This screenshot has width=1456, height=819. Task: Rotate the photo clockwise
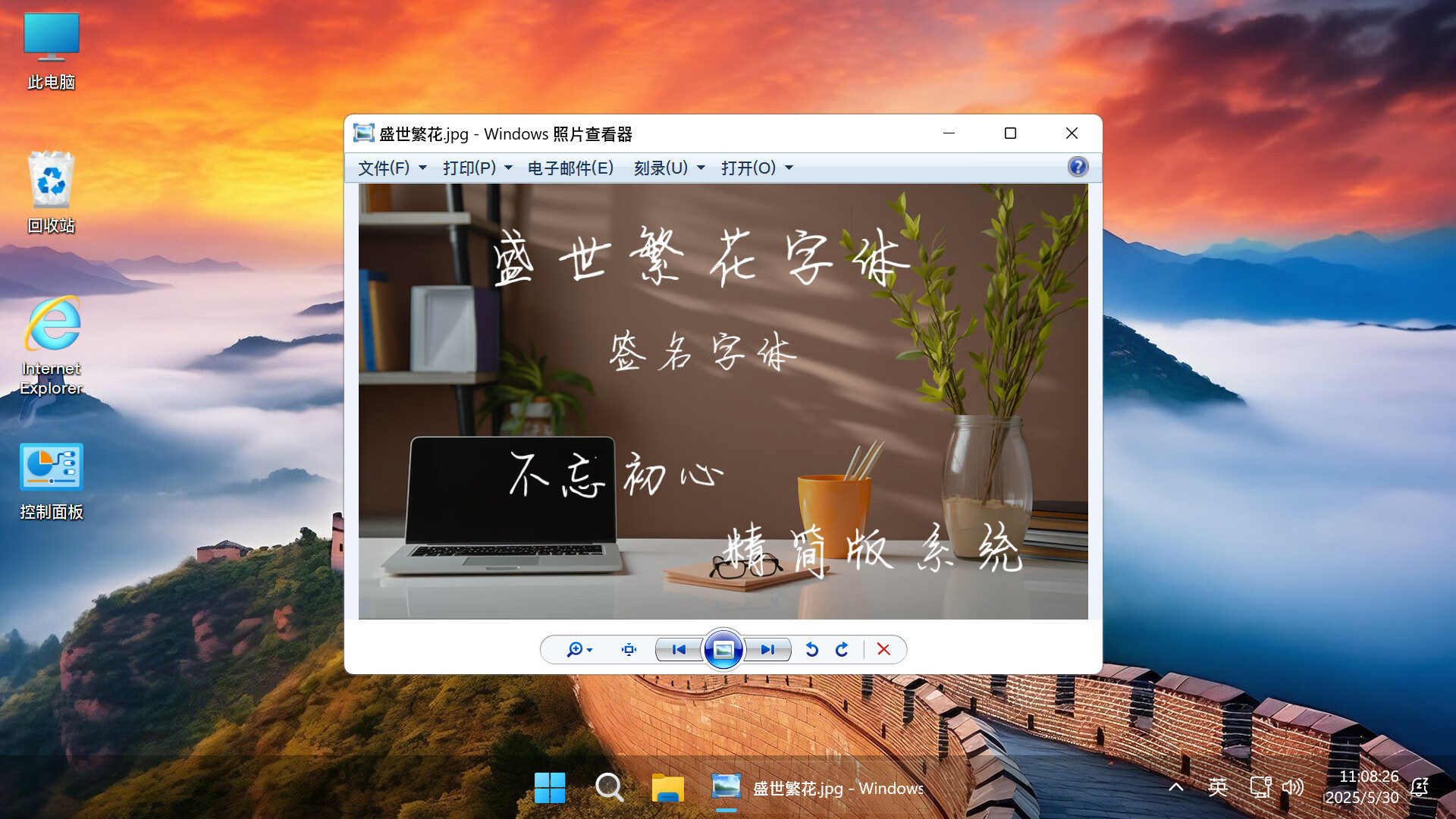click(842, 650)
